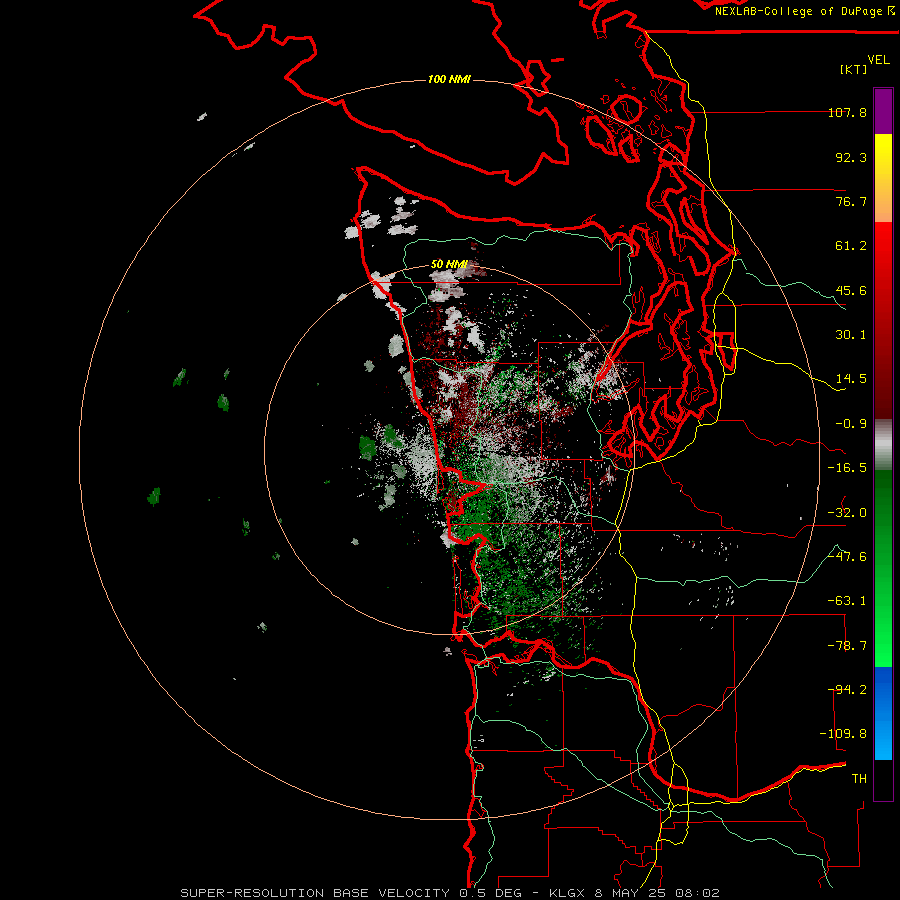
Task: Click the -94.2 scale value
Action: point(847,690)
